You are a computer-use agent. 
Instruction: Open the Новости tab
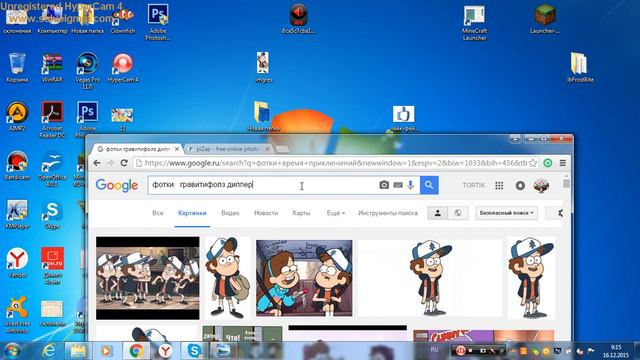click(266, 213)
